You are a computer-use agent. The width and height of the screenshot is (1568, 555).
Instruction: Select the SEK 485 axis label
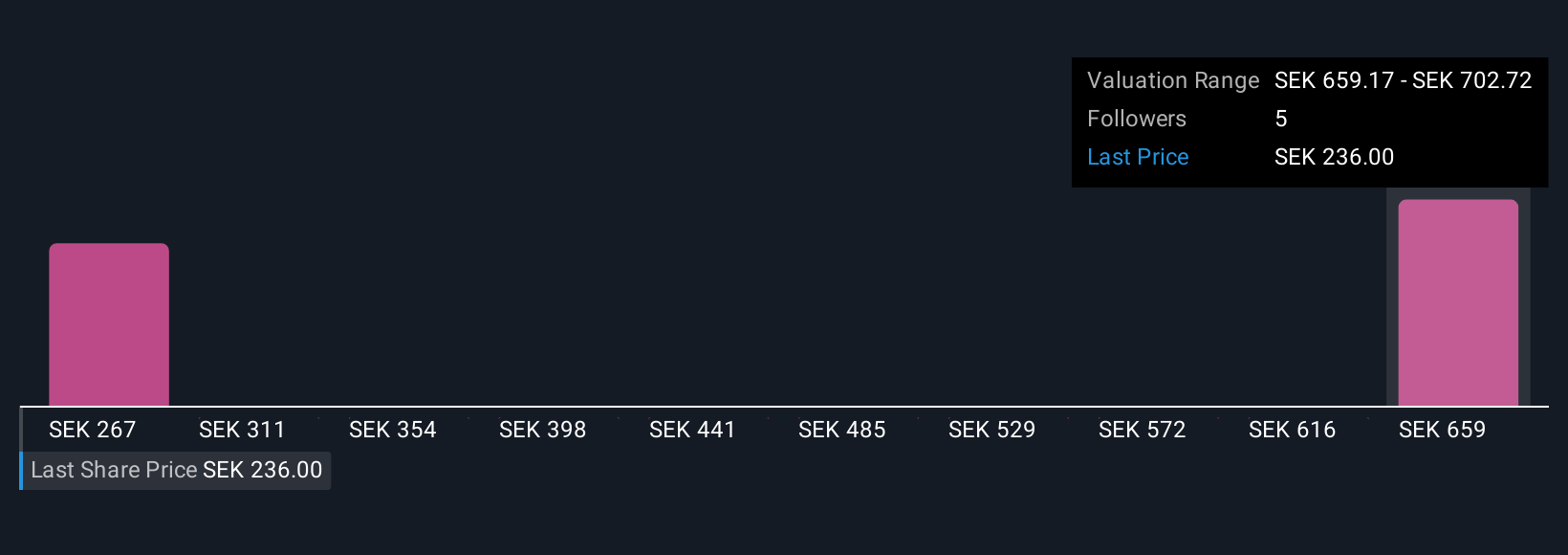tap(842, 430)
